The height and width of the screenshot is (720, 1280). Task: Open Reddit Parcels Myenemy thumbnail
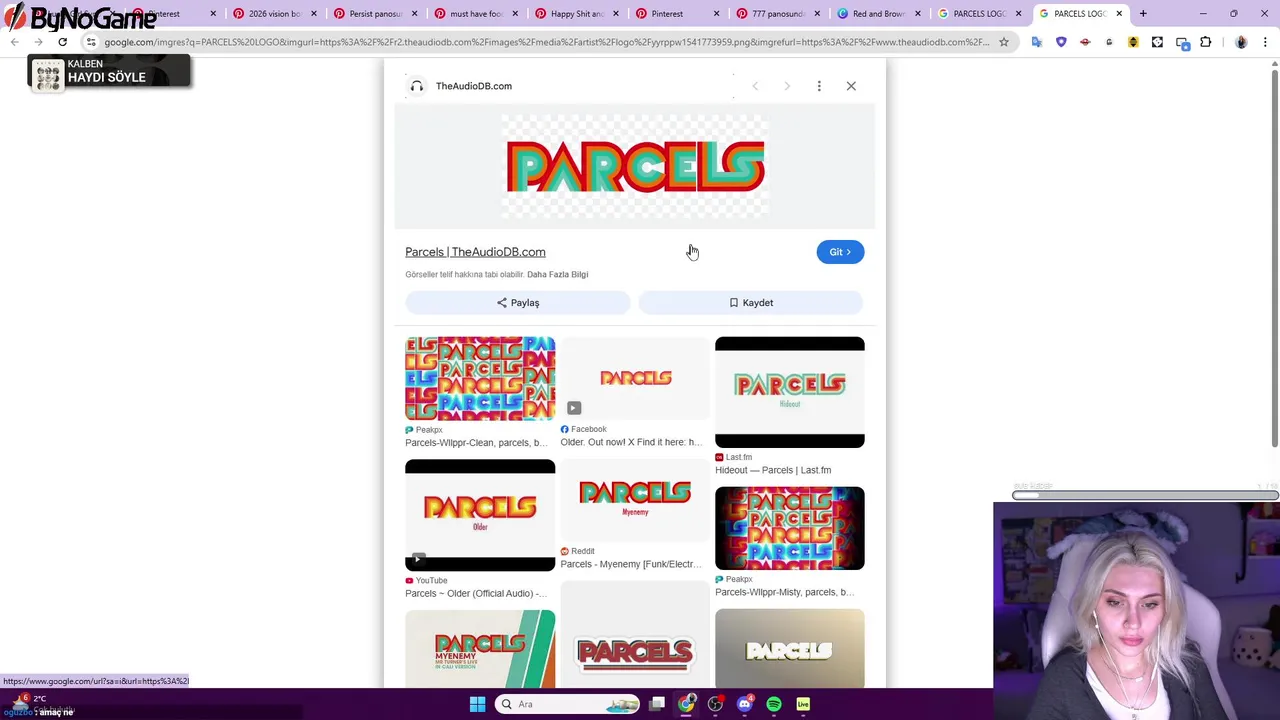click(x=635, y=501)
